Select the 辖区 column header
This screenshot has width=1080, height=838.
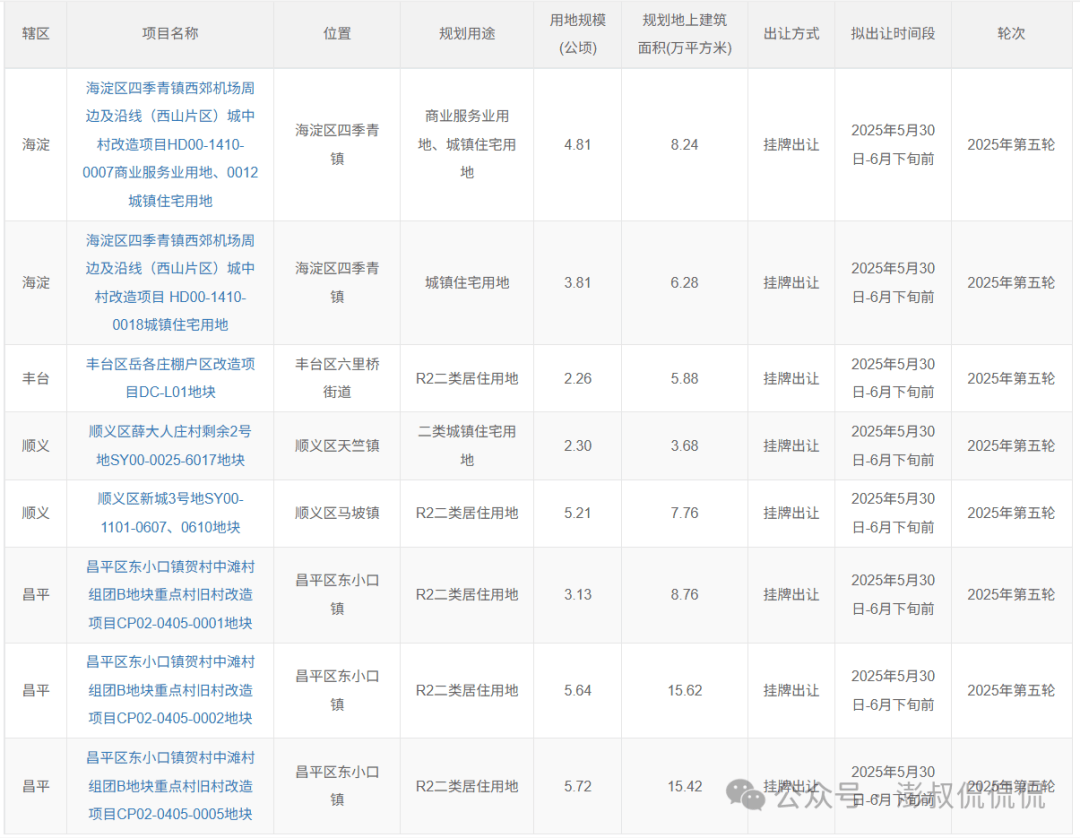coord(36,33)
